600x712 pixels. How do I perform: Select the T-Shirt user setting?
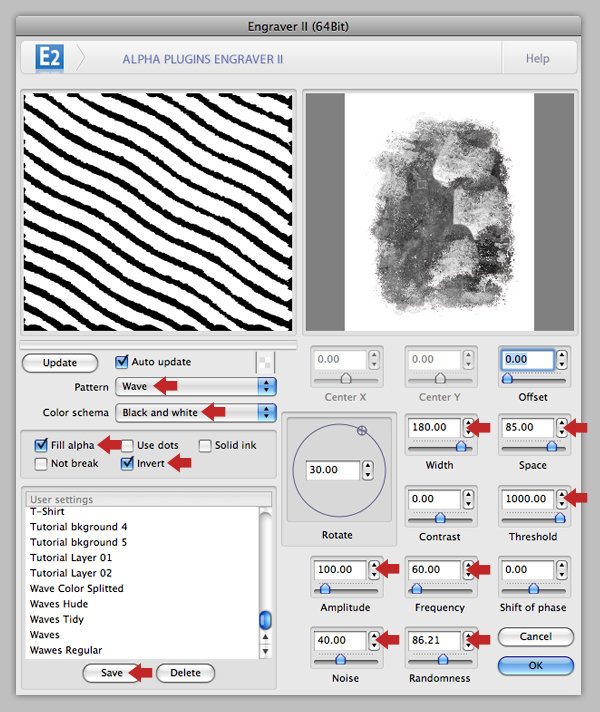(143, 512)
